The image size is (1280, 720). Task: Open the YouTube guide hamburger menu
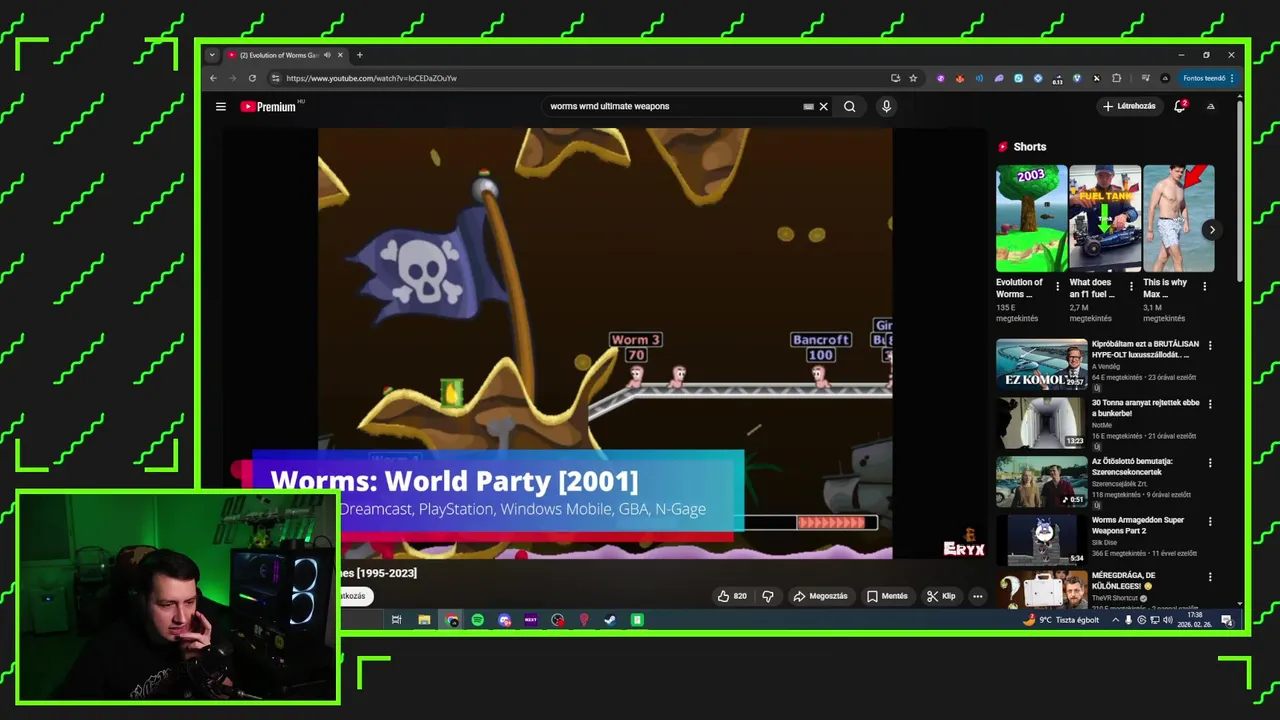tap(221, 106)
